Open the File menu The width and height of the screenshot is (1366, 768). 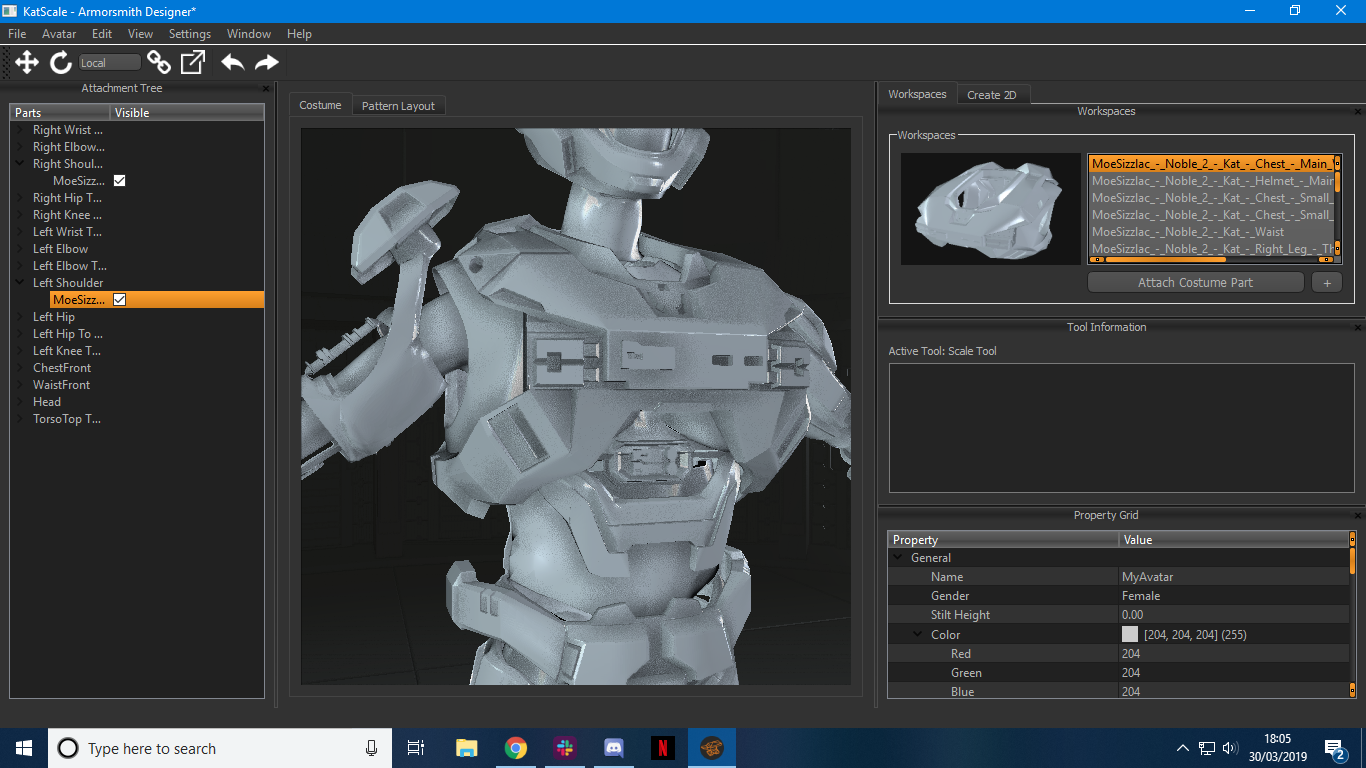point(17,34)
